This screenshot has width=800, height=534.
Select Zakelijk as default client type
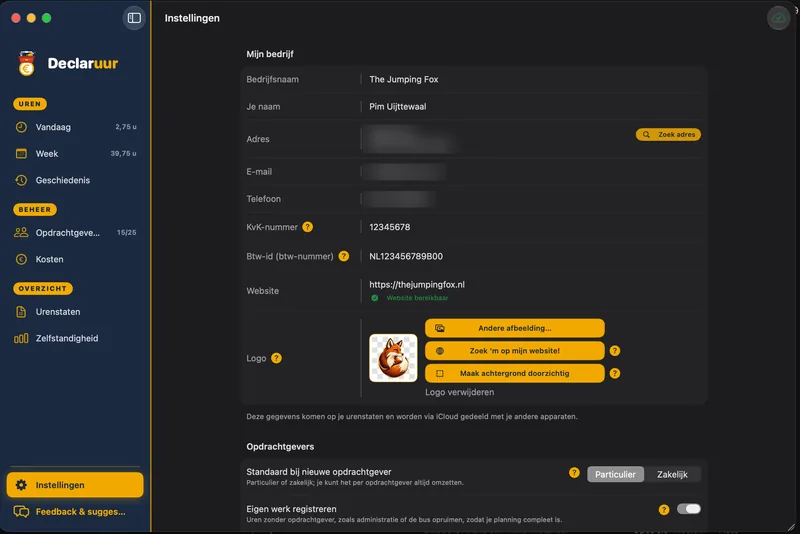click(672, 474)
